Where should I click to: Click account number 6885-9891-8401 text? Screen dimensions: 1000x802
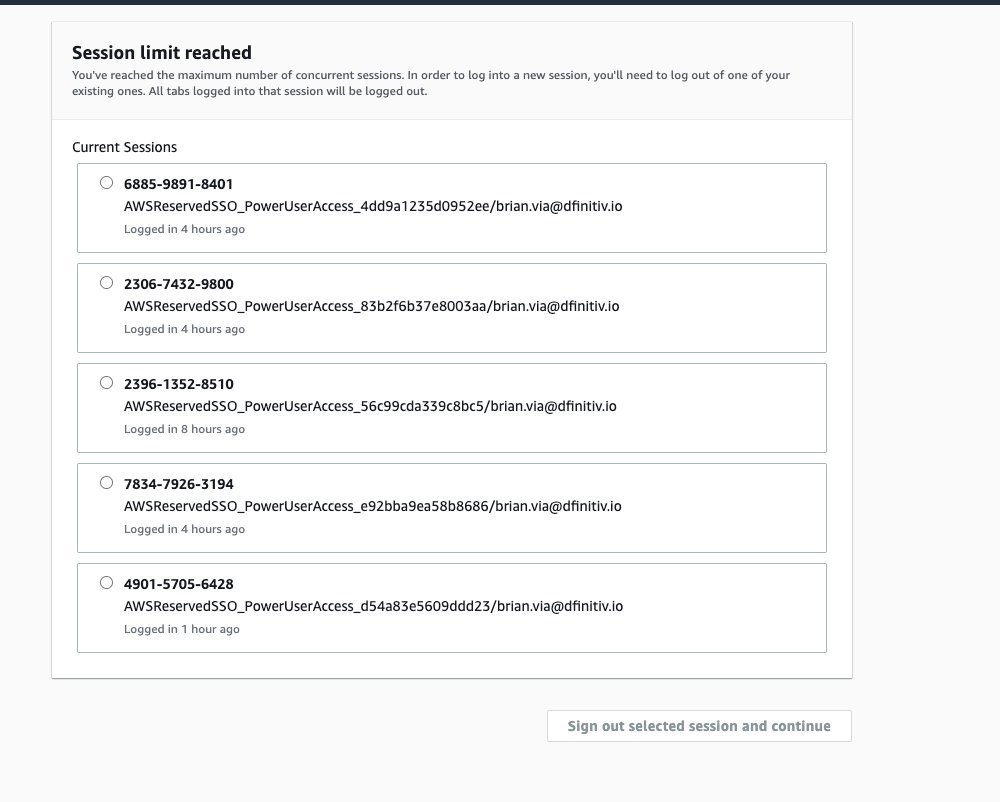click(x=179, y=184)
